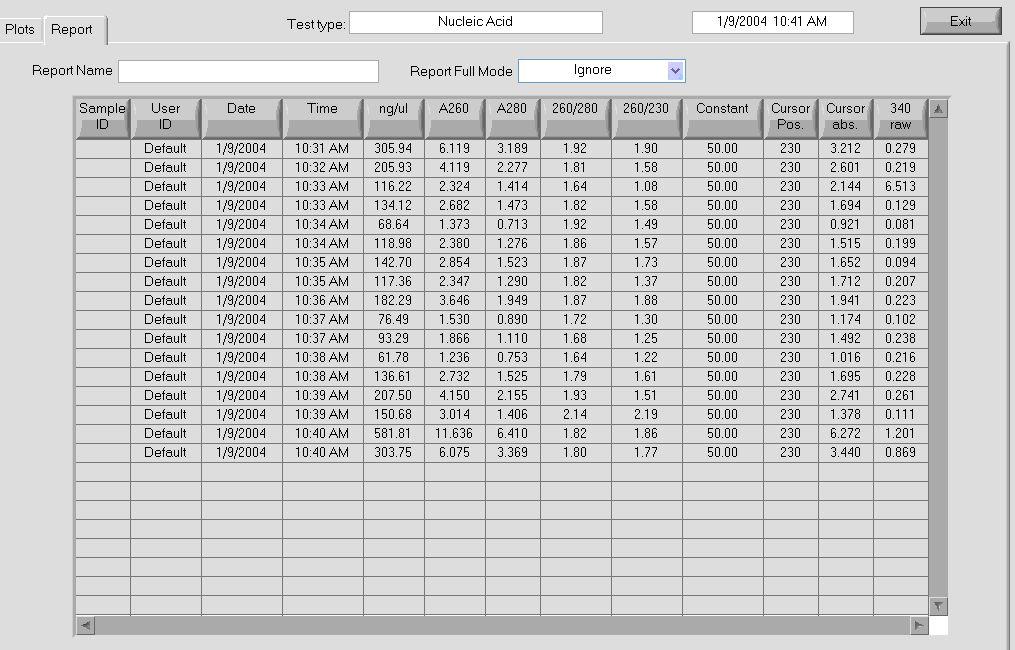The width and height of the screenshot is (1015, 650).
Task: Click the Cursor abs. value 1.016
Action: 845,357
